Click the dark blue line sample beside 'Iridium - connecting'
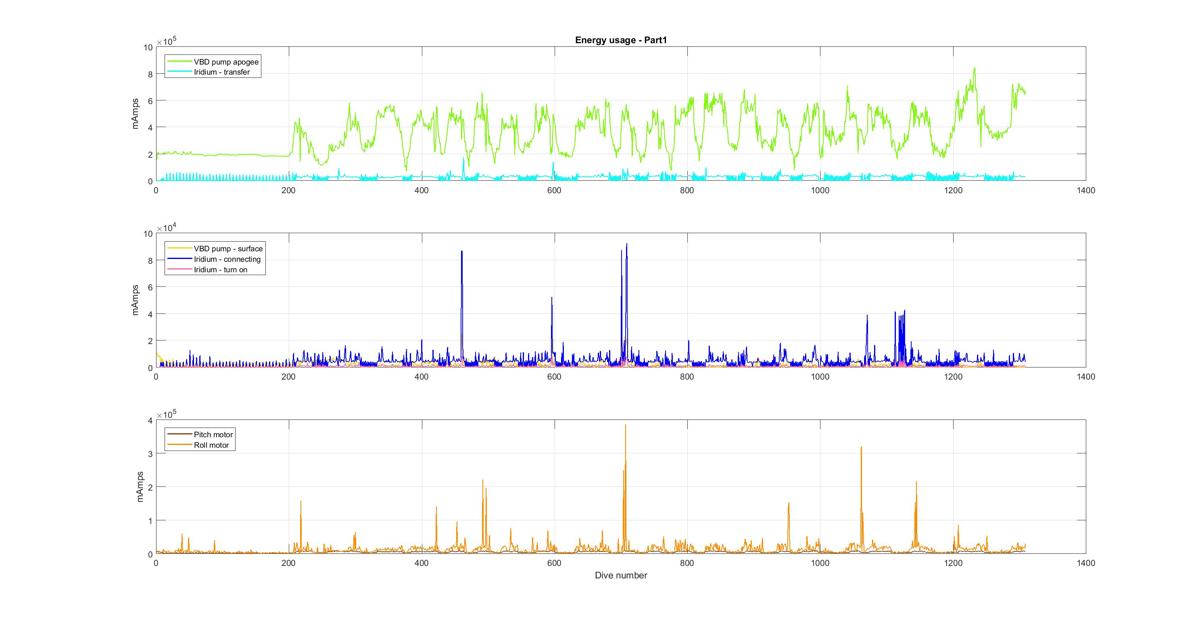 click(x=179, y=259)
